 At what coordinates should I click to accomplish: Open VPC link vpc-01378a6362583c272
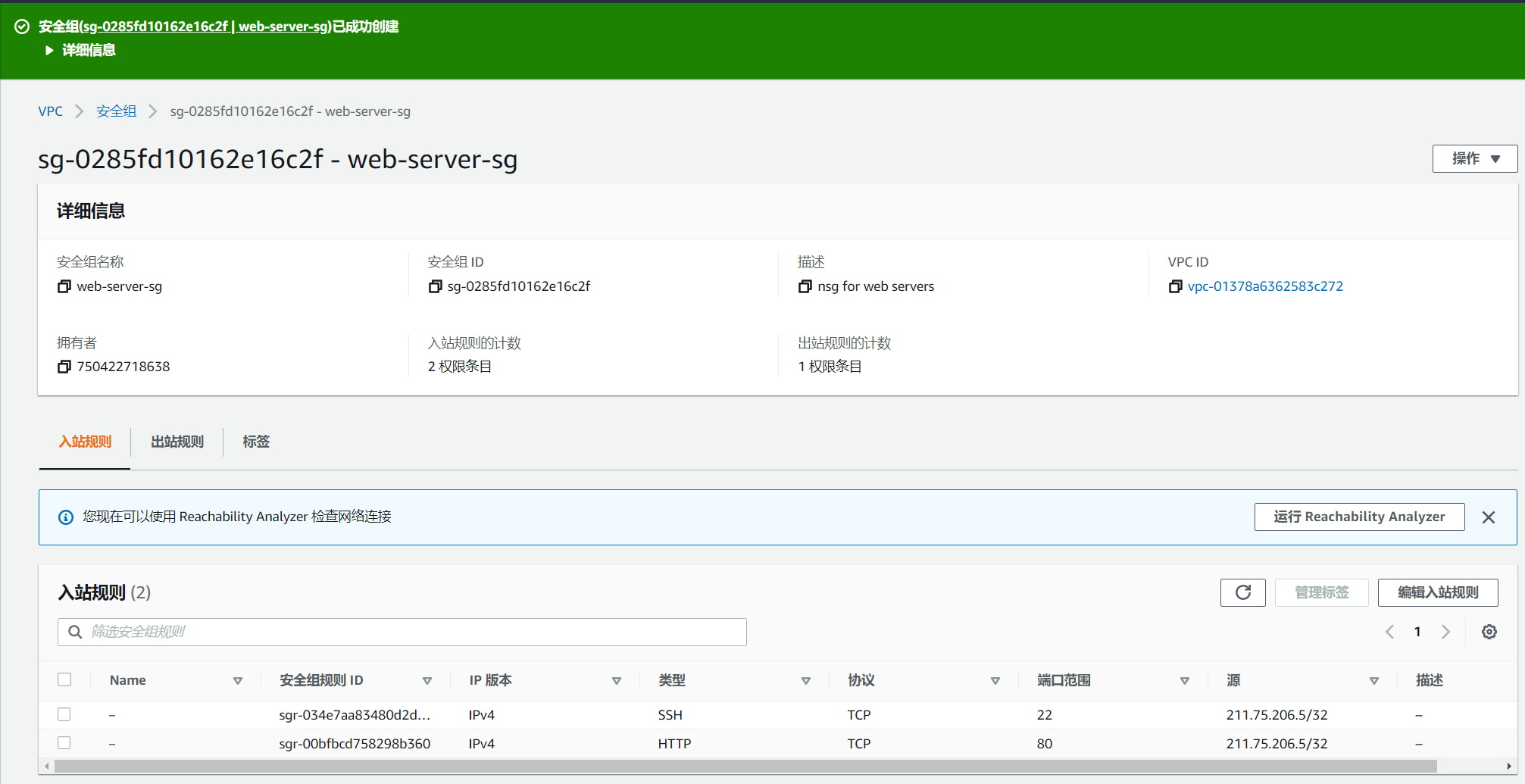pyautogui.click(x=1265, y=286)
